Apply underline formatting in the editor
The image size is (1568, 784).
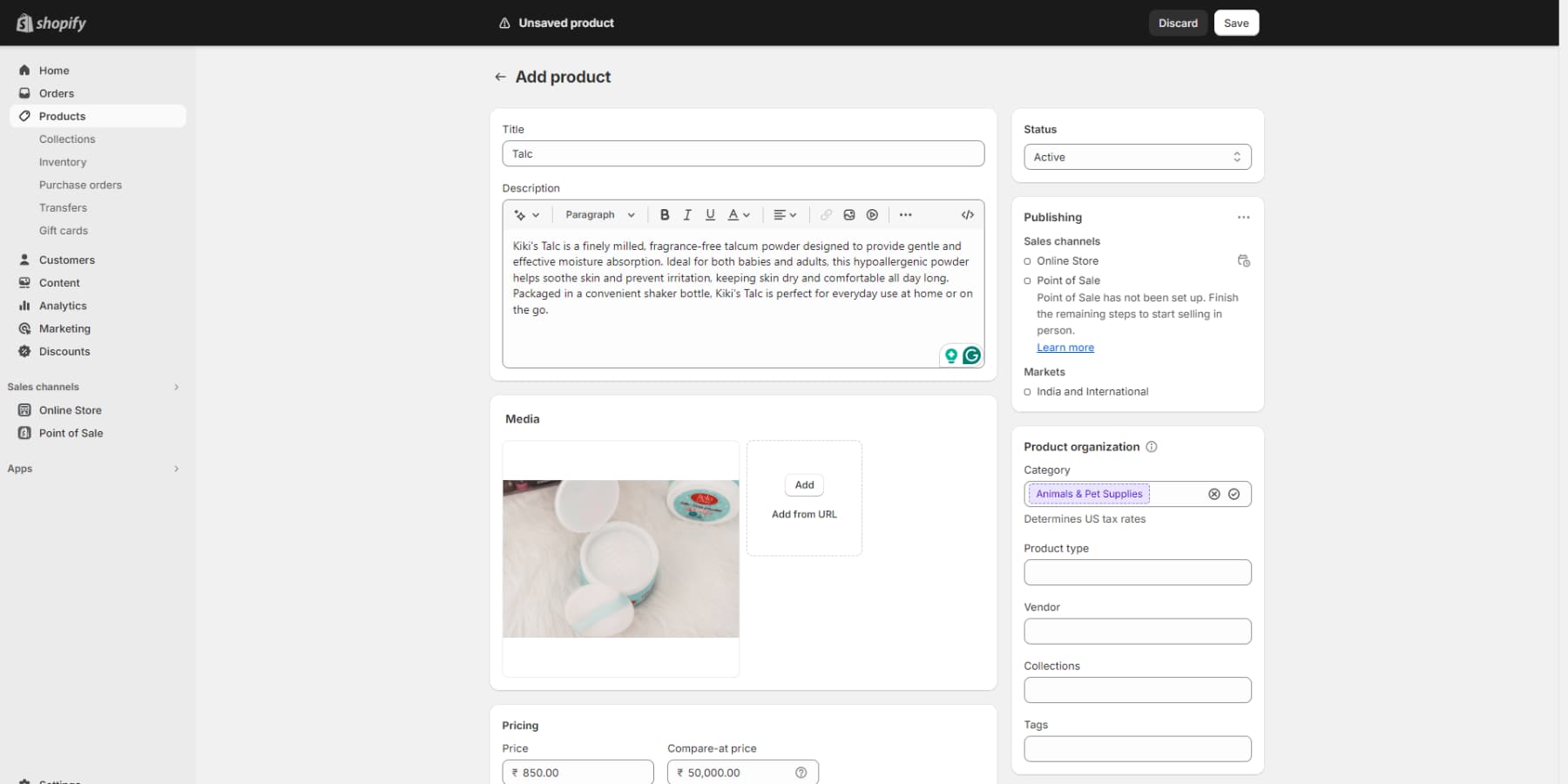pos(710,214)
